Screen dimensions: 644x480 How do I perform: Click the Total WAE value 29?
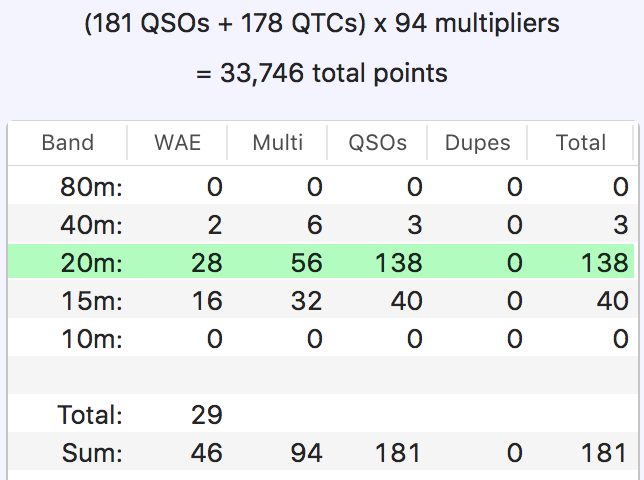click(207, 415)
